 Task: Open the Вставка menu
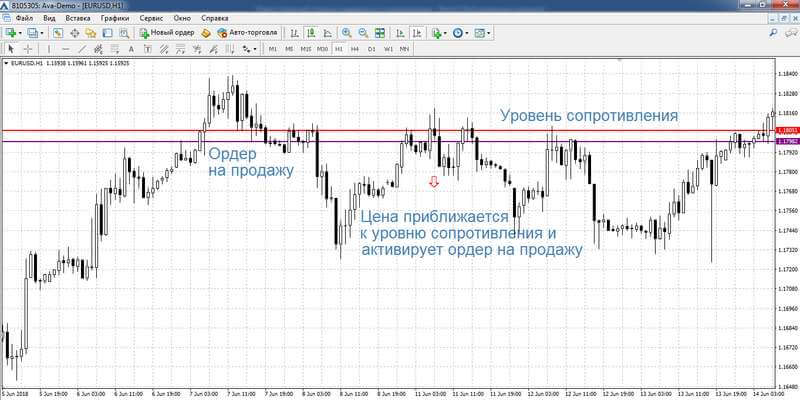click(78, 18)
